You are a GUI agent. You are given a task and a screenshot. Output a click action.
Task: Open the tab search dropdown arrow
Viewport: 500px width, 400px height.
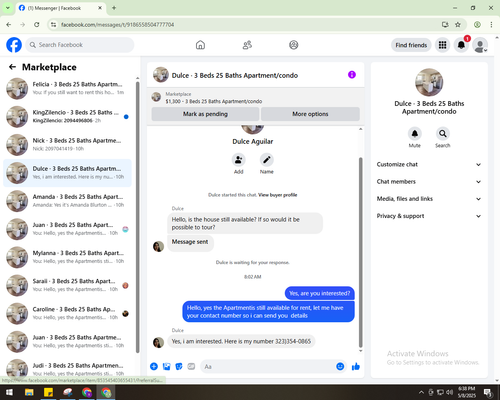click(7, 8)
